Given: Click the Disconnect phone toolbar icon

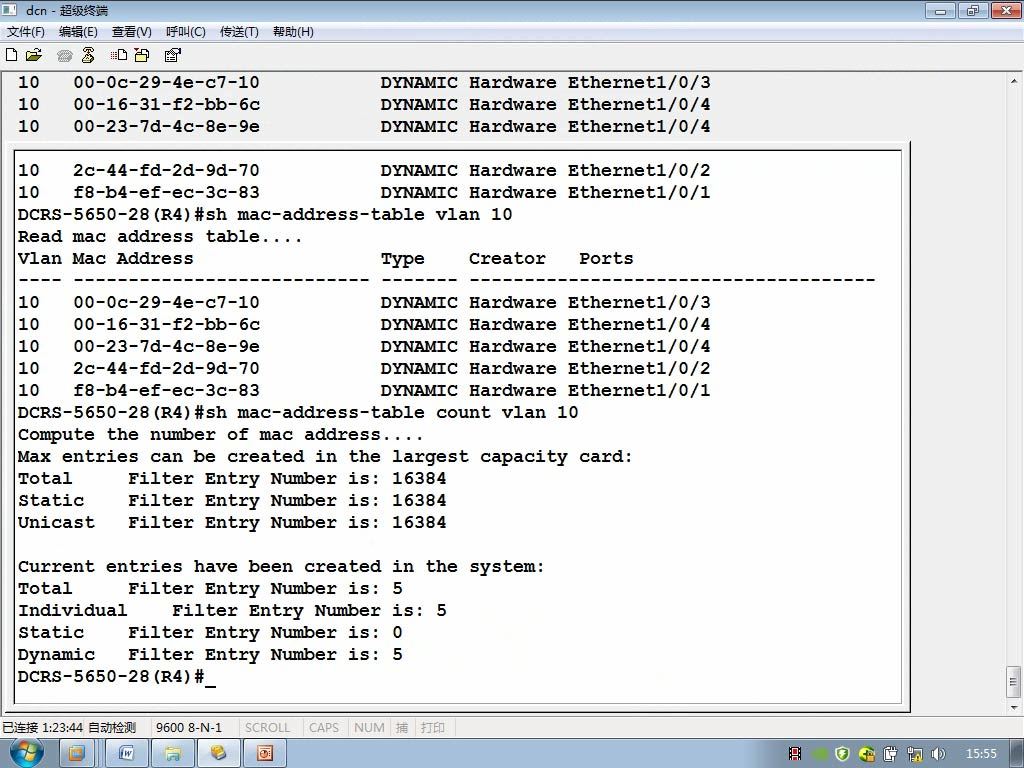Looking at the screenshot, I should [x=88, y=56].
